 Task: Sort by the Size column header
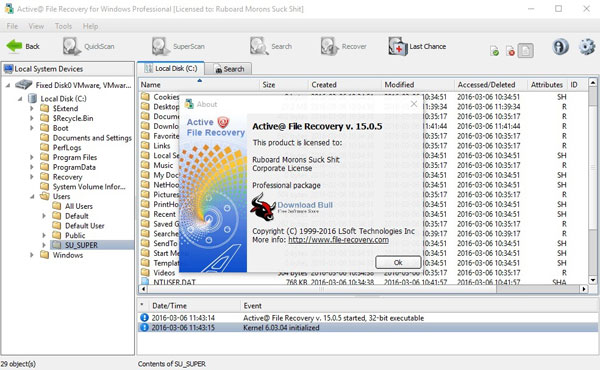click(284, 85)
